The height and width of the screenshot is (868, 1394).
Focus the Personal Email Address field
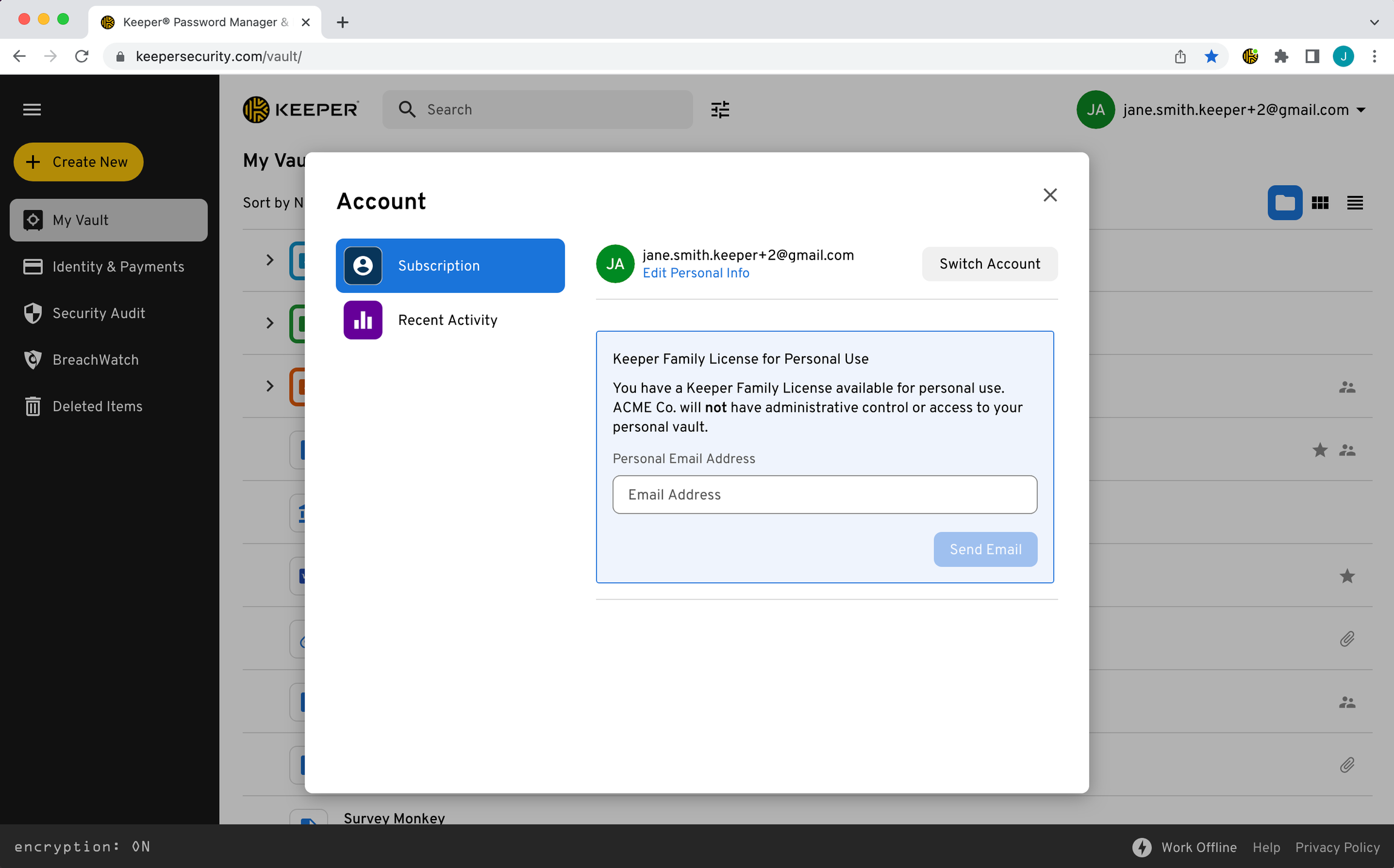tap(824, 495)
